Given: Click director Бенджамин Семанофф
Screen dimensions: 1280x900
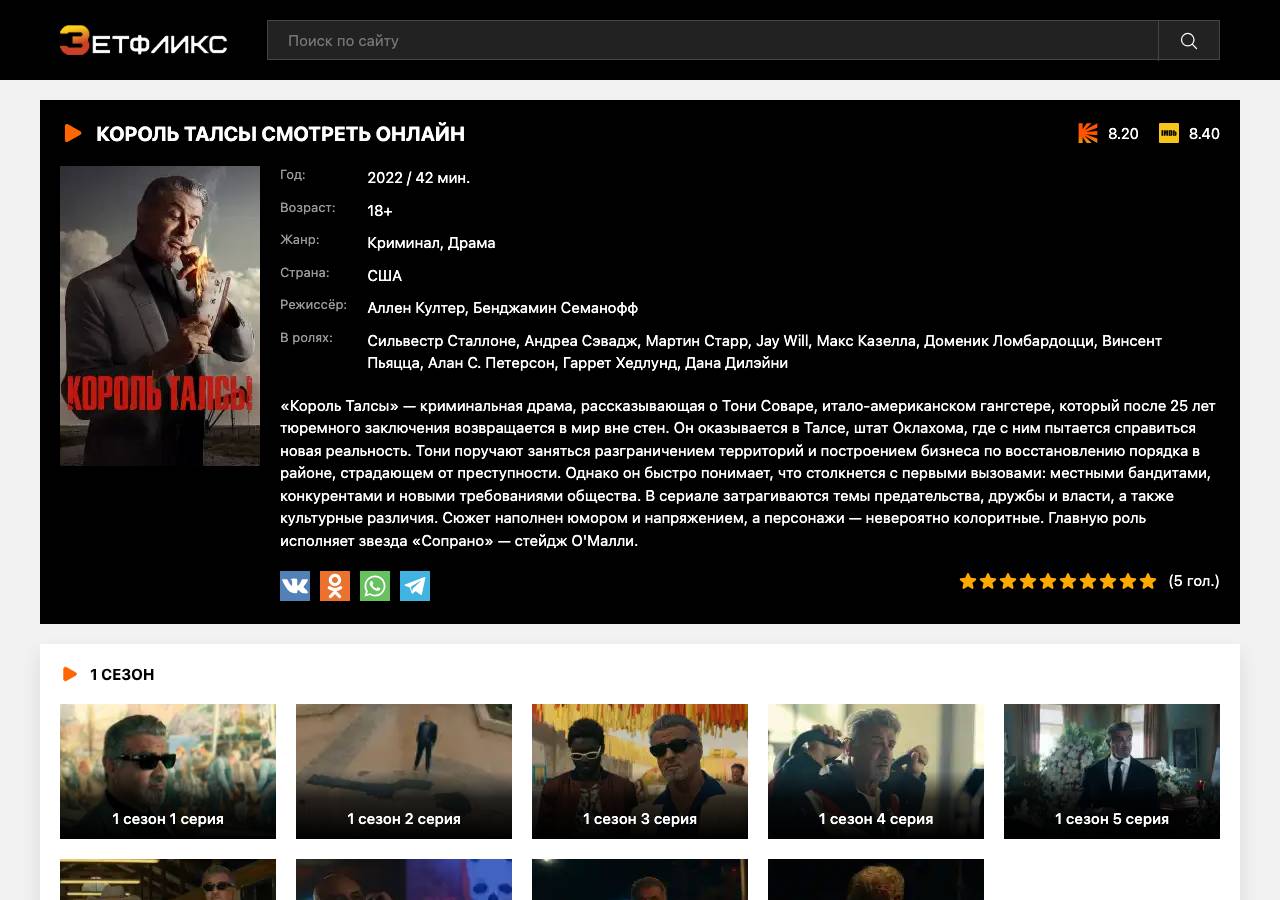Looking at the screenshot, I should tap(555, 308).
